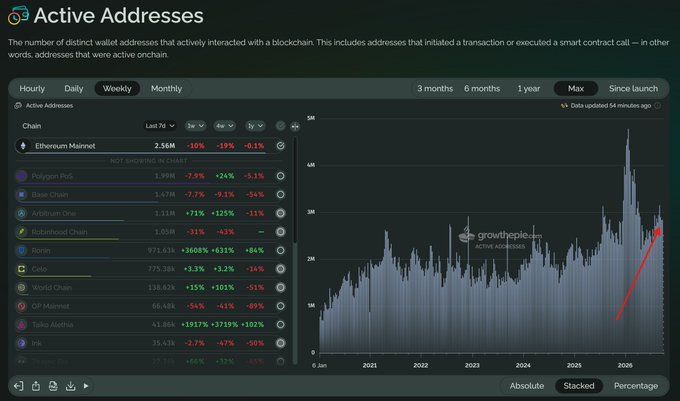Open the 1w change column dropdown
The image size is (680, 401).
pyautogui.click(x=195, y=126)
